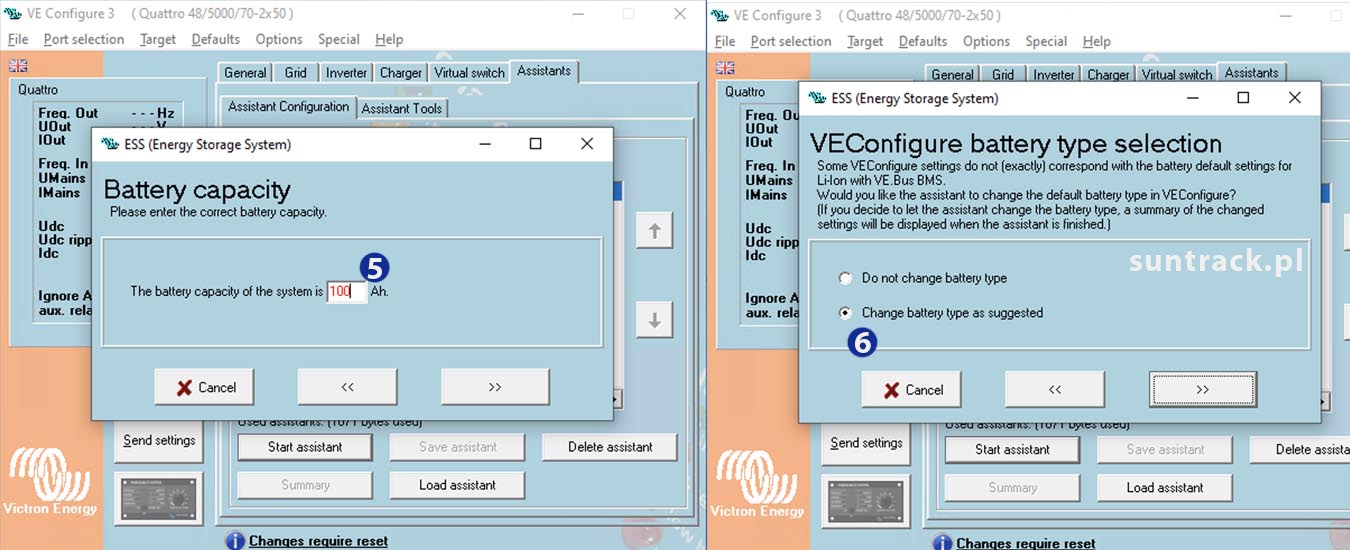Cancel the Battery capacity dialog
Viewport: 1350px width, 550px height.
click(x=205, y=387)
